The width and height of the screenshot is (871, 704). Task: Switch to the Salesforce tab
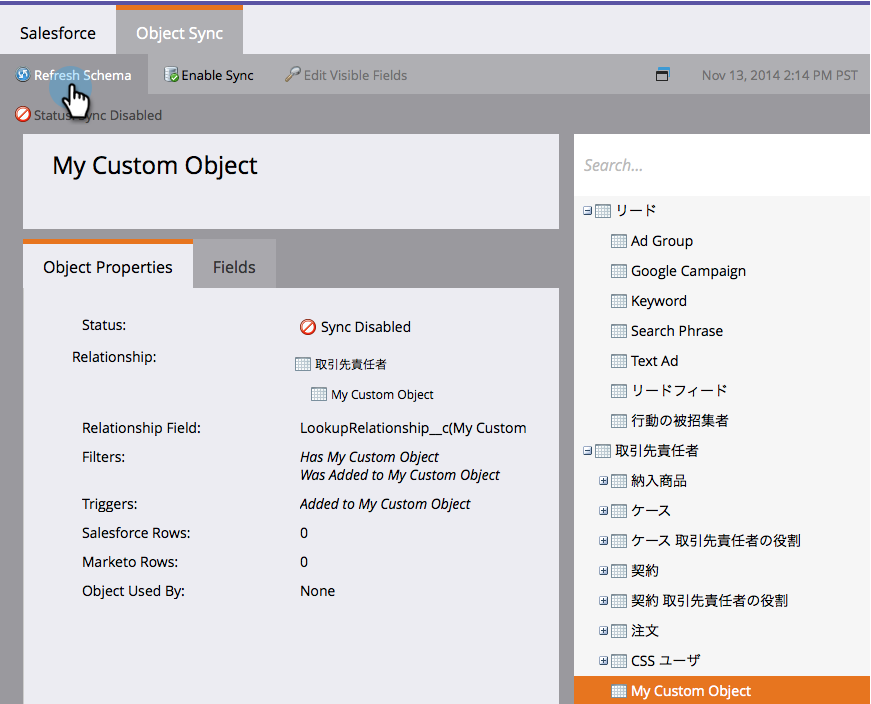pyautogui.click(x=58, y=33)
